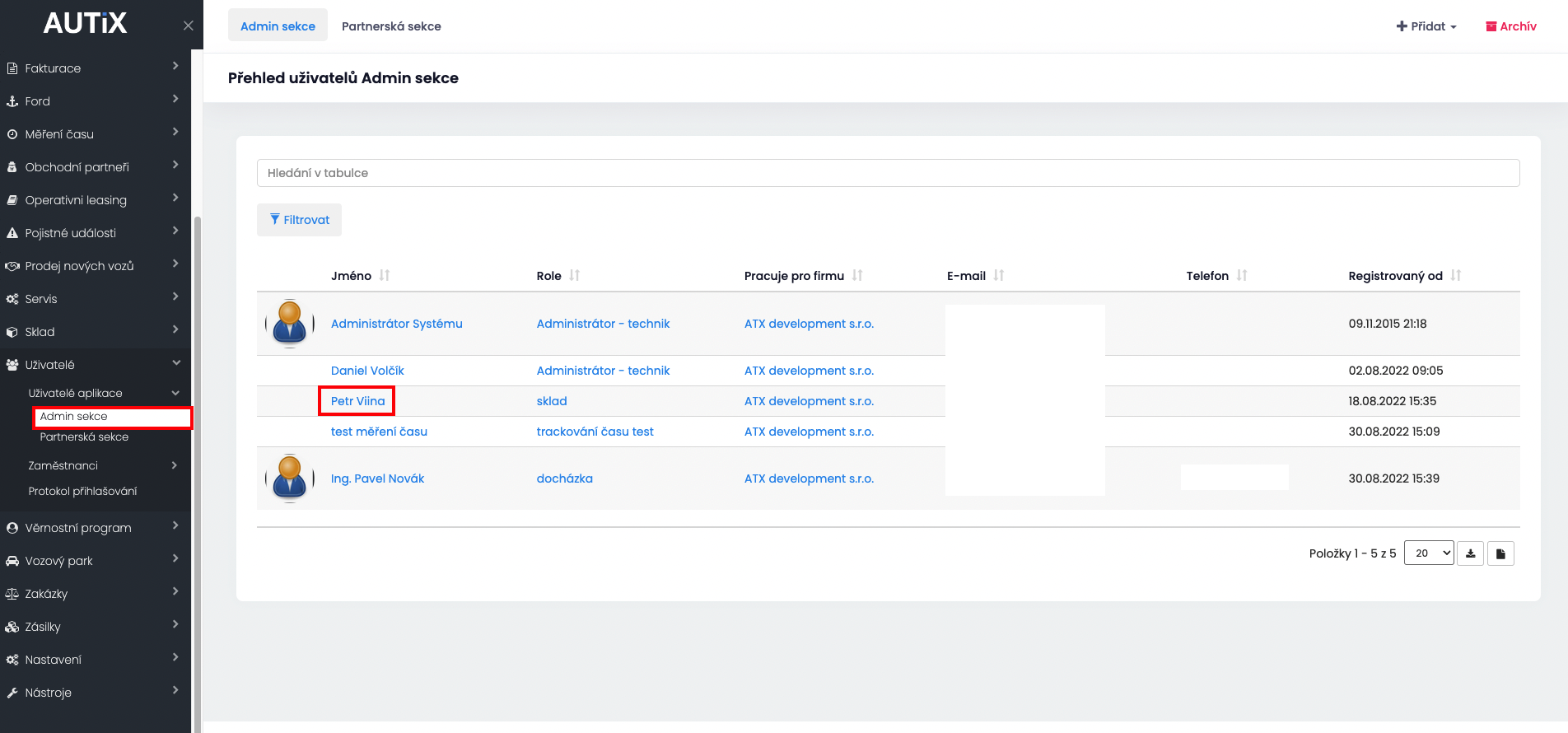Select Admin sekce in sidebar
The image size is (1568, 733).
[x=73, y=417]
